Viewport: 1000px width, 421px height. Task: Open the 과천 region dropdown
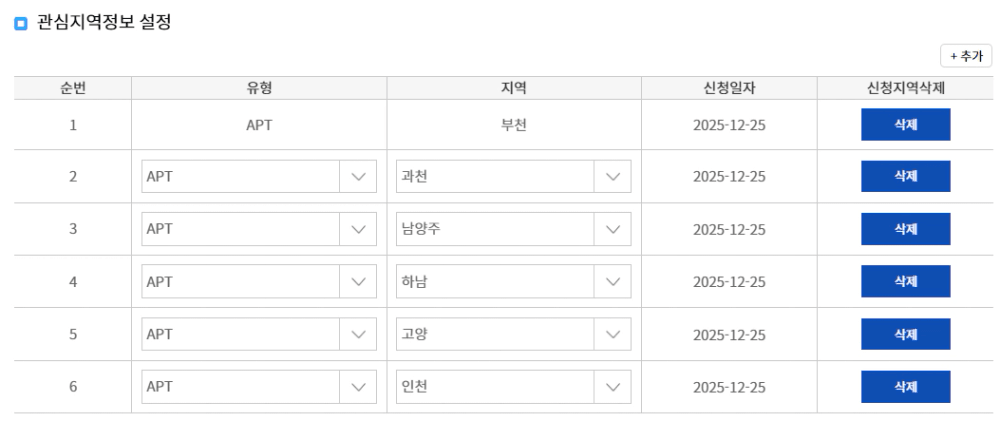click(x=513, y=177)
